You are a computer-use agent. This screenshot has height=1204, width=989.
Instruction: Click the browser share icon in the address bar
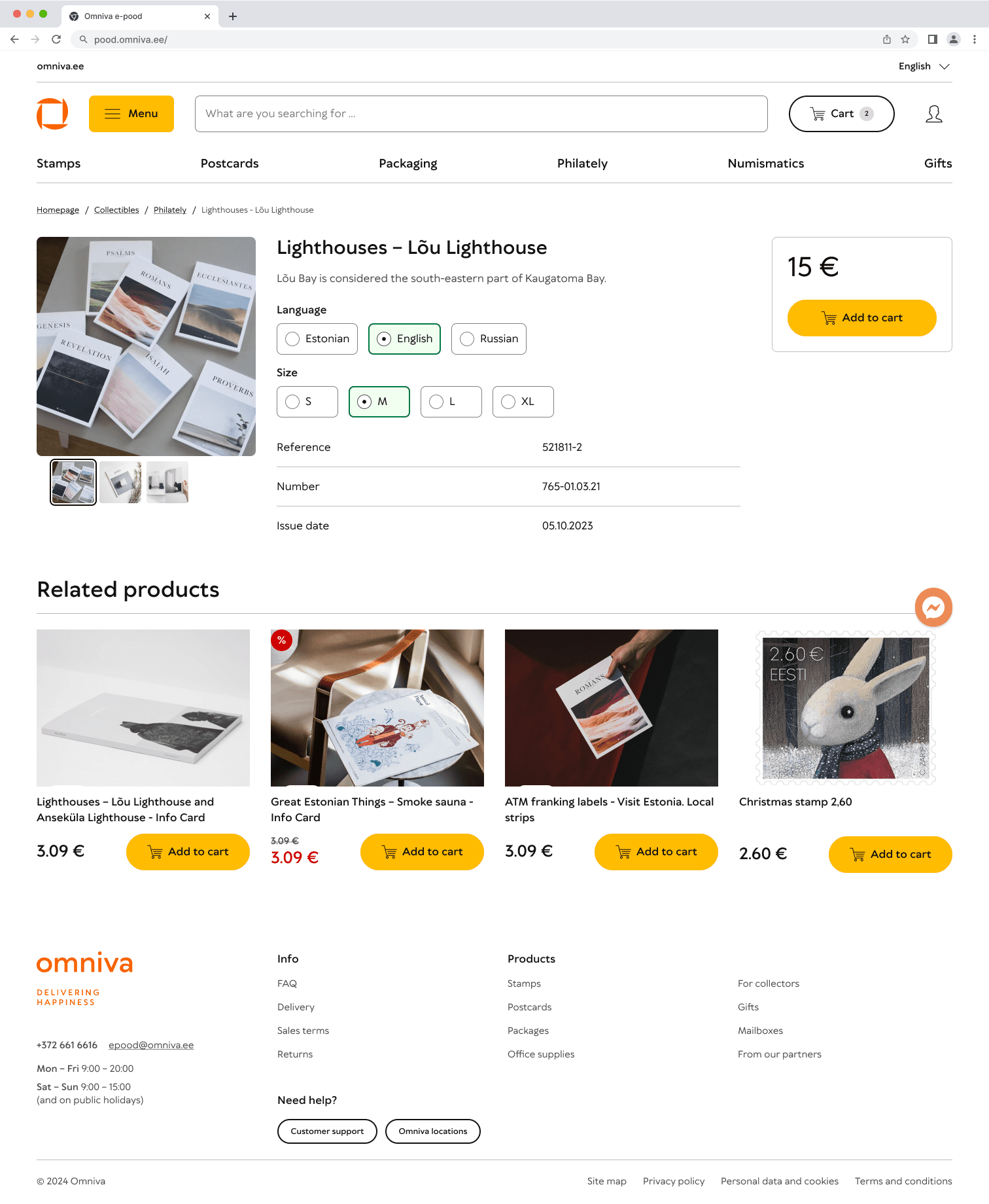(x=887, y=39)
